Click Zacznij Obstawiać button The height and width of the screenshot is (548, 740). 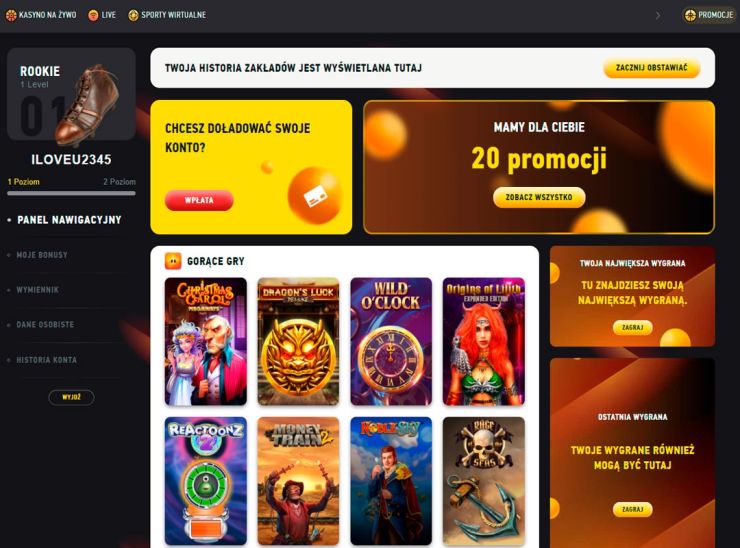(652, 68)
